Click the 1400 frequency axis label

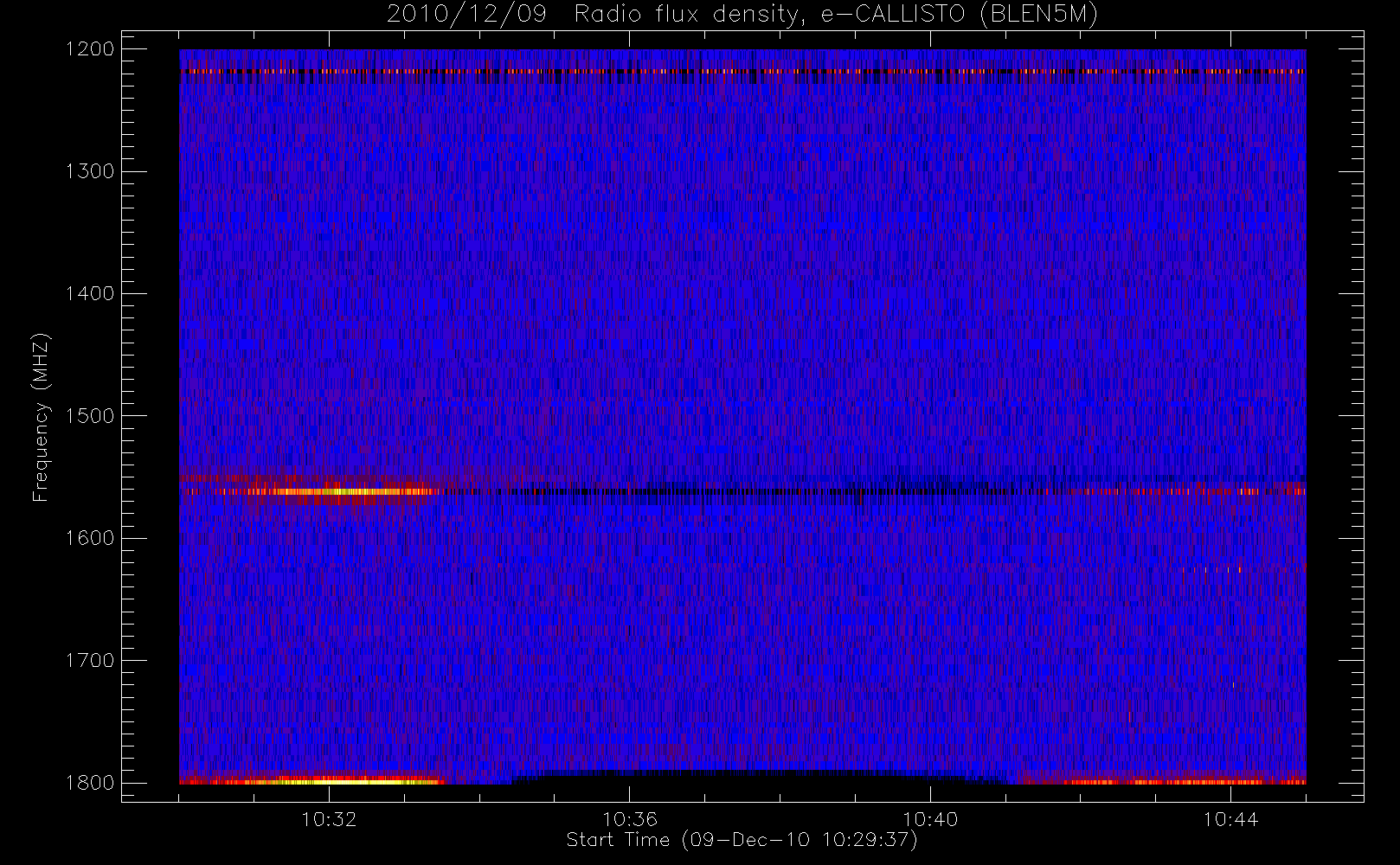[90, 293]
